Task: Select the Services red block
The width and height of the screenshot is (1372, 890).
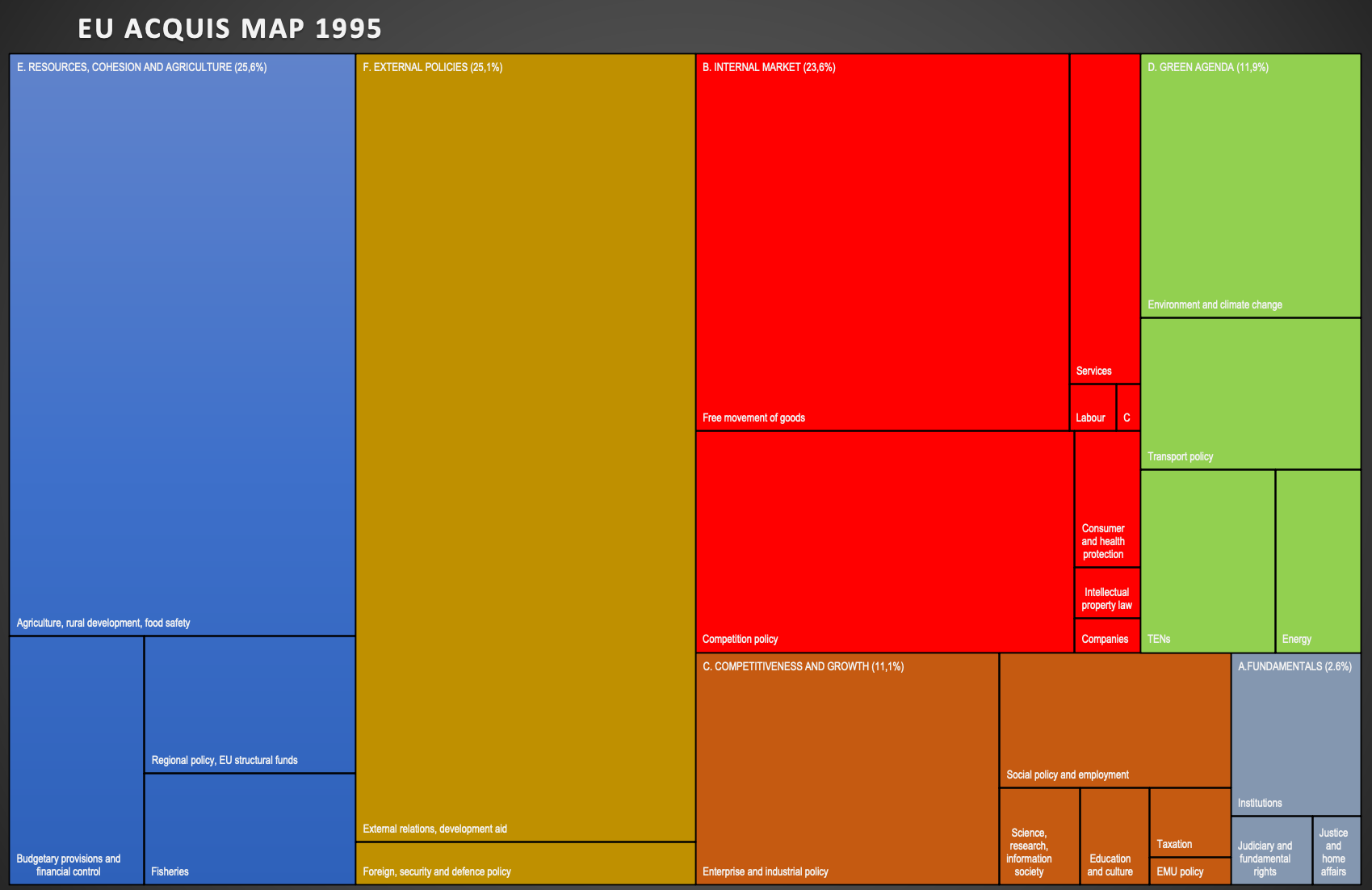Action: tap(1104, 218)
